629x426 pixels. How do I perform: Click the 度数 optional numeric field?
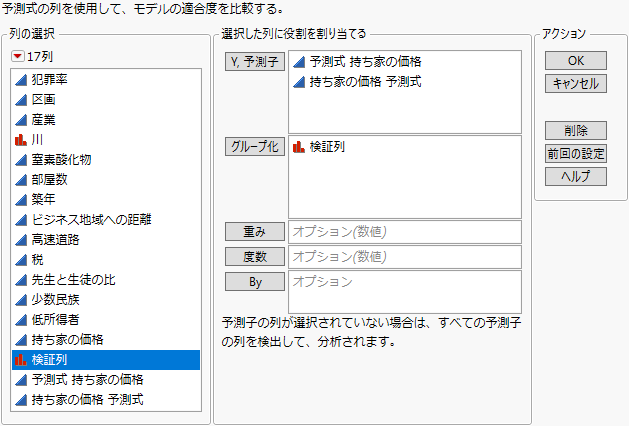(x=404, y=257)
